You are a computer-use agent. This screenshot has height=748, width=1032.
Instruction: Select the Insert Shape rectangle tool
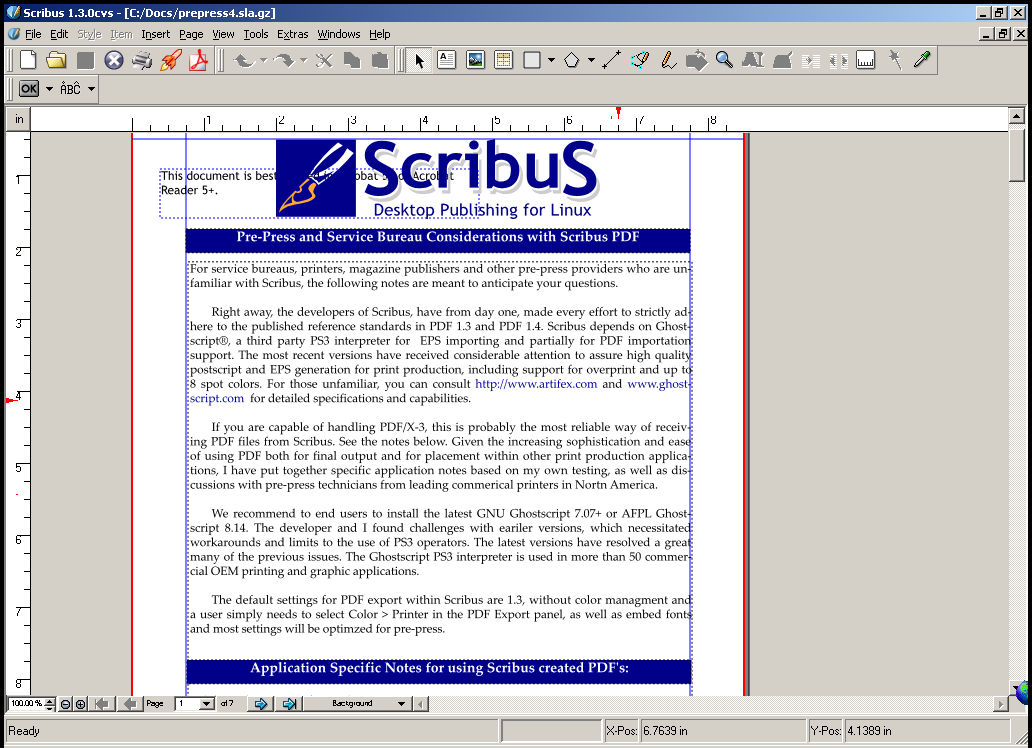coord(532,60)
